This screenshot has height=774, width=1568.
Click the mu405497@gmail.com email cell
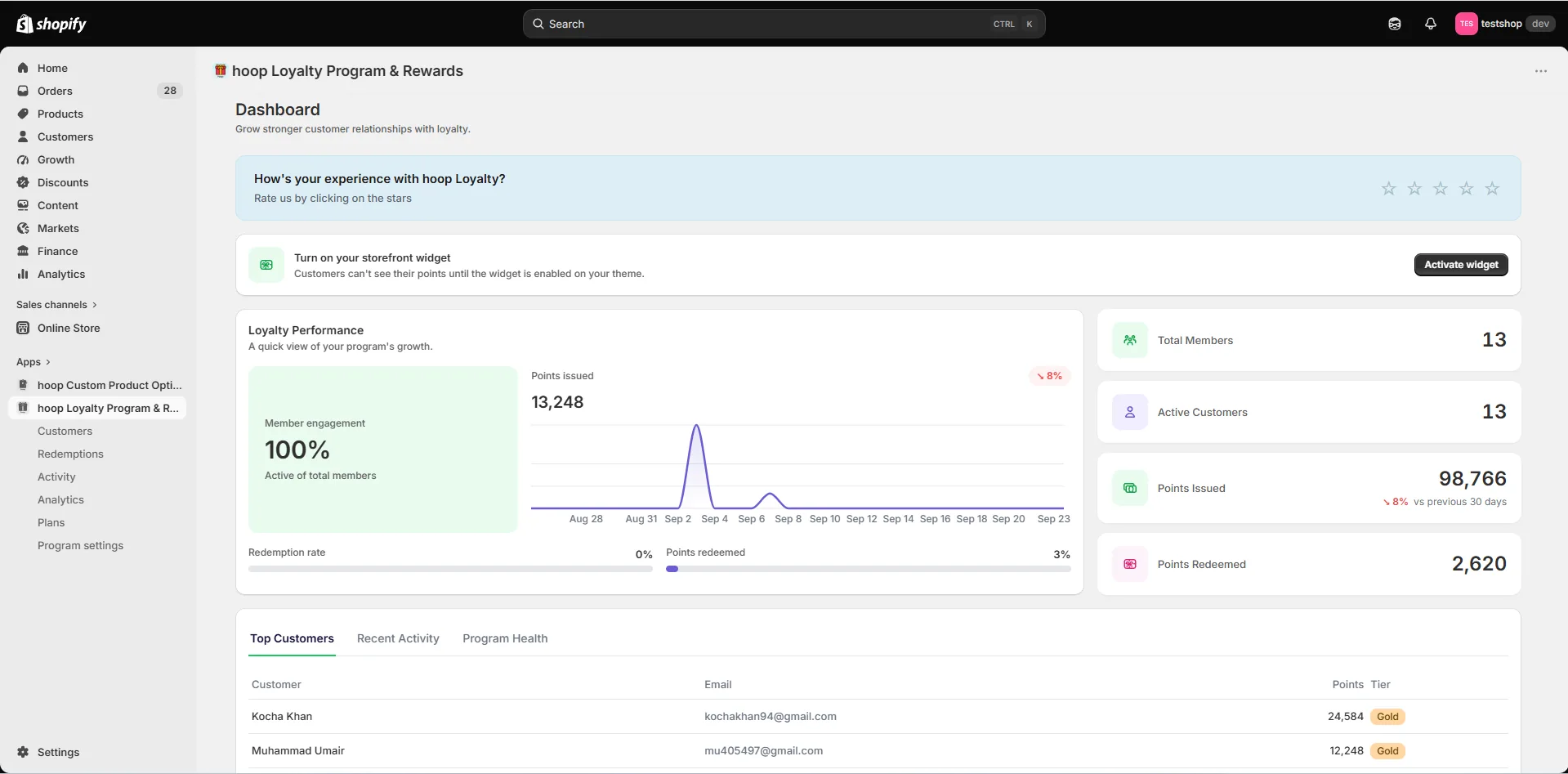tap(763, 751)
